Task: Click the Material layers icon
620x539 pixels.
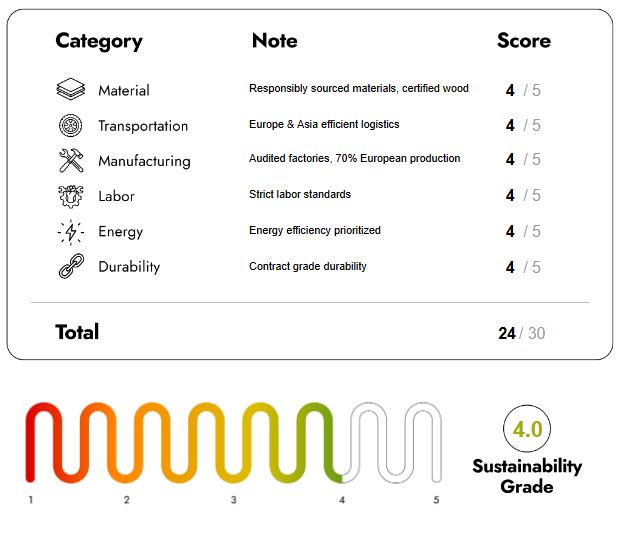Action: click(71, 90)
